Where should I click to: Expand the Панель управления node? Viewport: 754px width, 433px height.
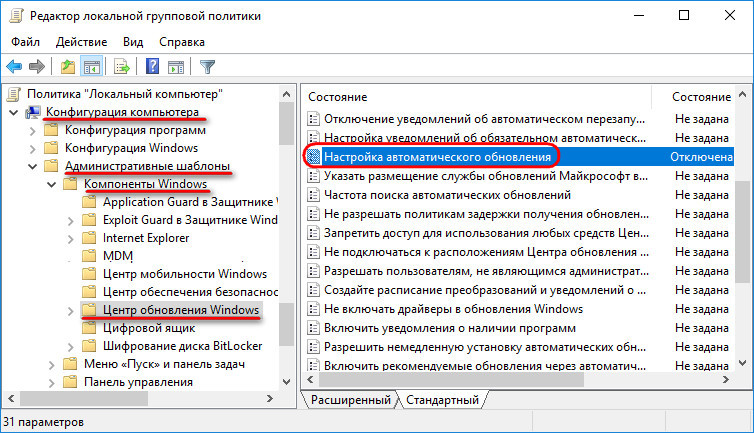tap(51, 383)
